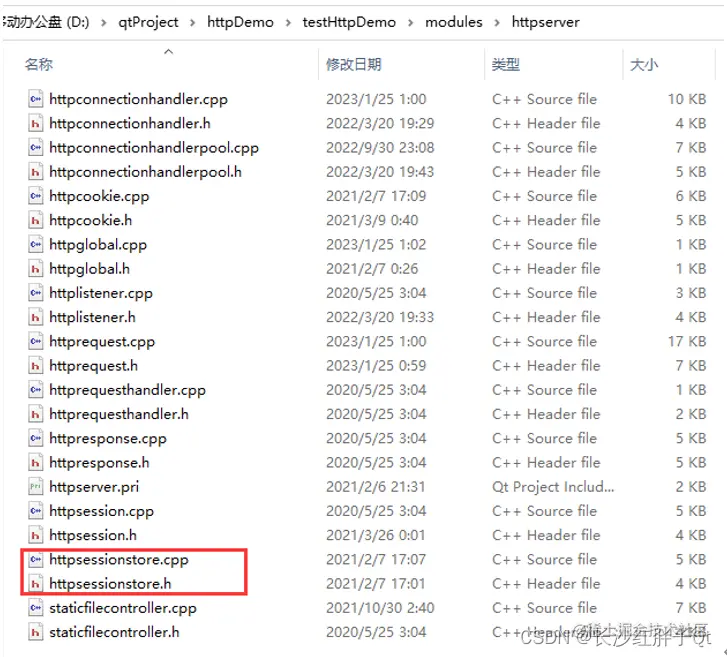Select file name httpsessionstore.cpp

click(119, 560)
